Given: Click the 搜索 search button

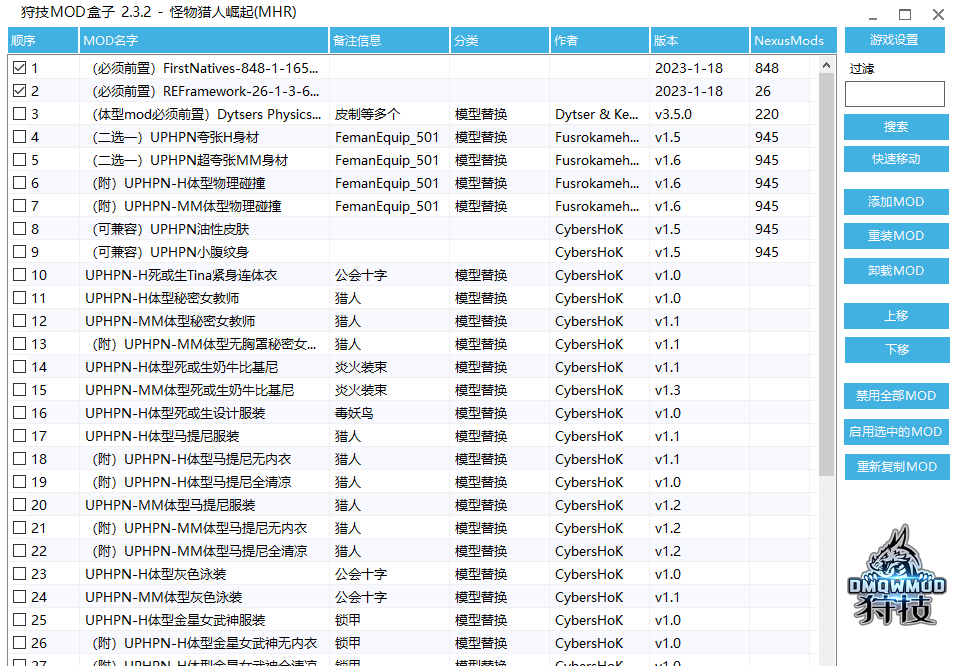Looking at the screenshot, I should point(896,126).
